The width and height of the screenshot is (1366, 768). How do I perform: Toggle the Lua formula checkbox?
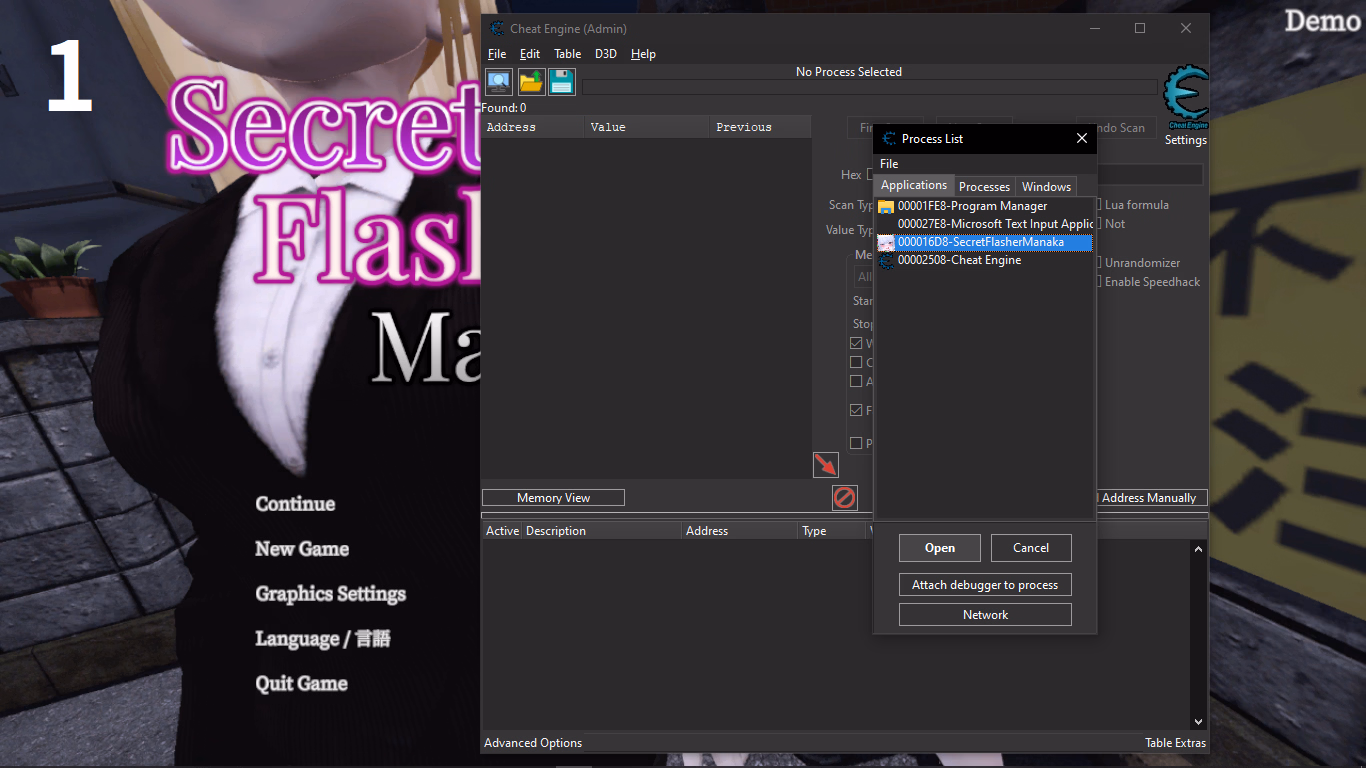[1099, 205]
